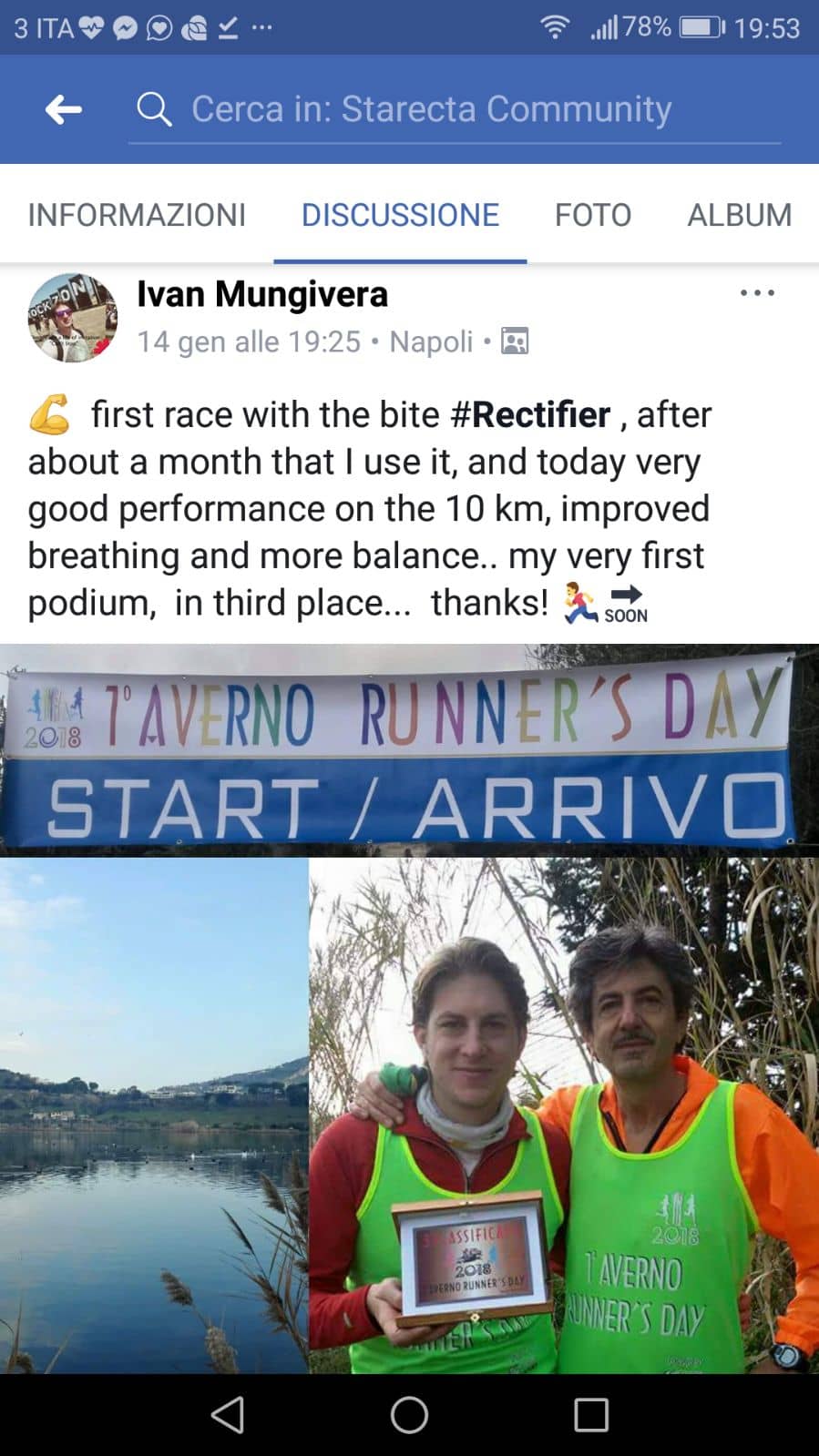The image size is (819, 1456).
Task: Tap the #Rectifier hashtag
Action: pyautogui.click(x=531, y=415)
